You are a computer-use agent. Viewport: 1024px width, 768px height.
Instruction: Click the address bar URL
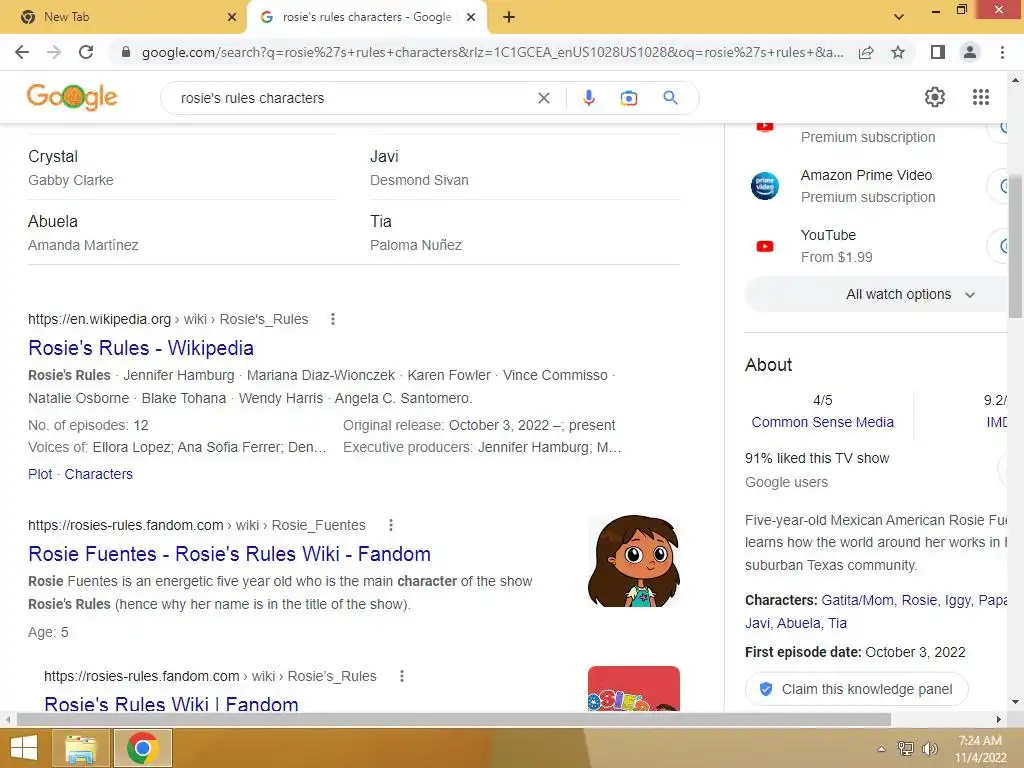pyautogui.click(x=492, y=52)
